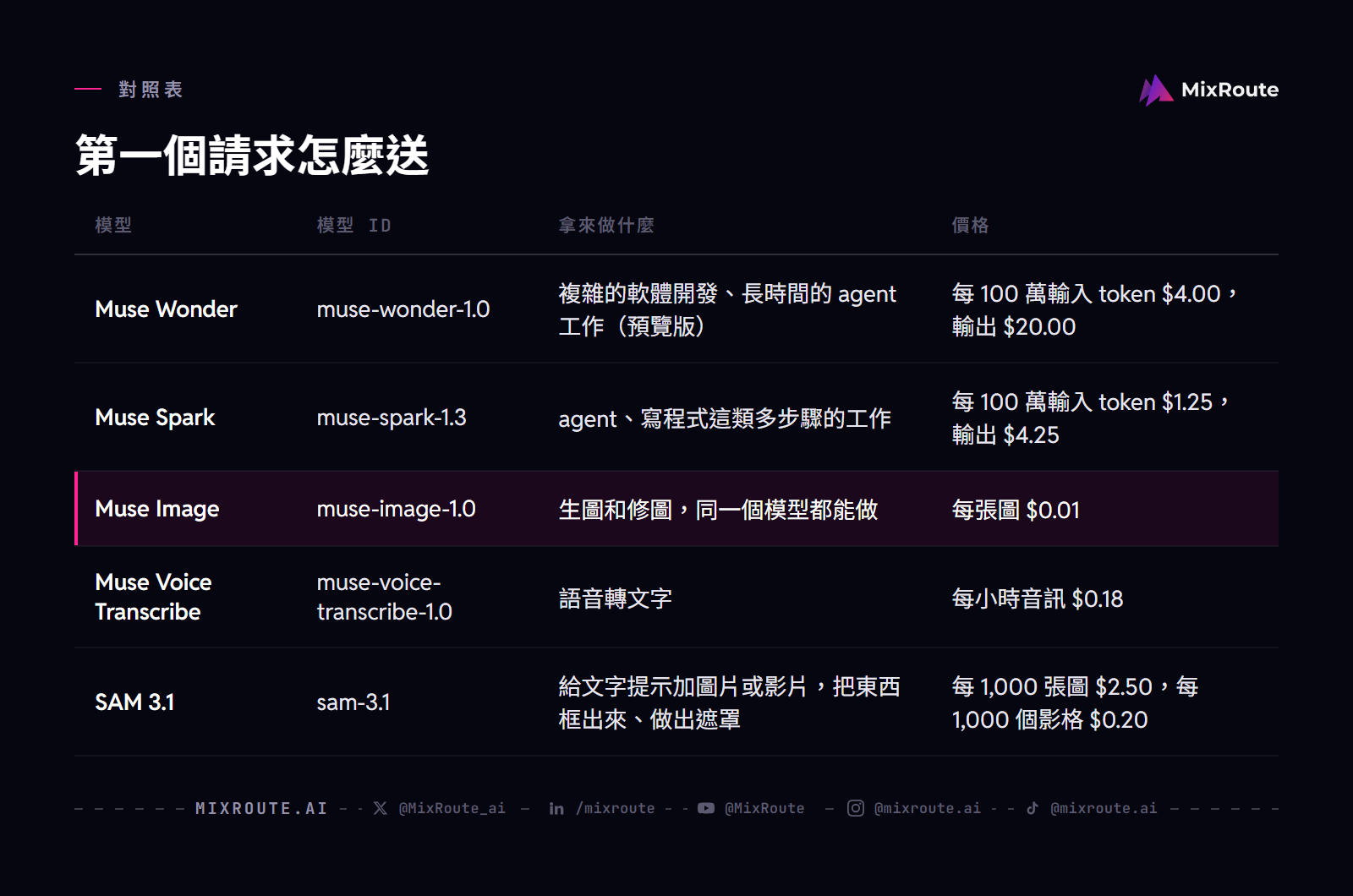This screenshot has height=896, width=1353.
Task: Click the LinkedIn icon in footer
Action: (556, 808)
